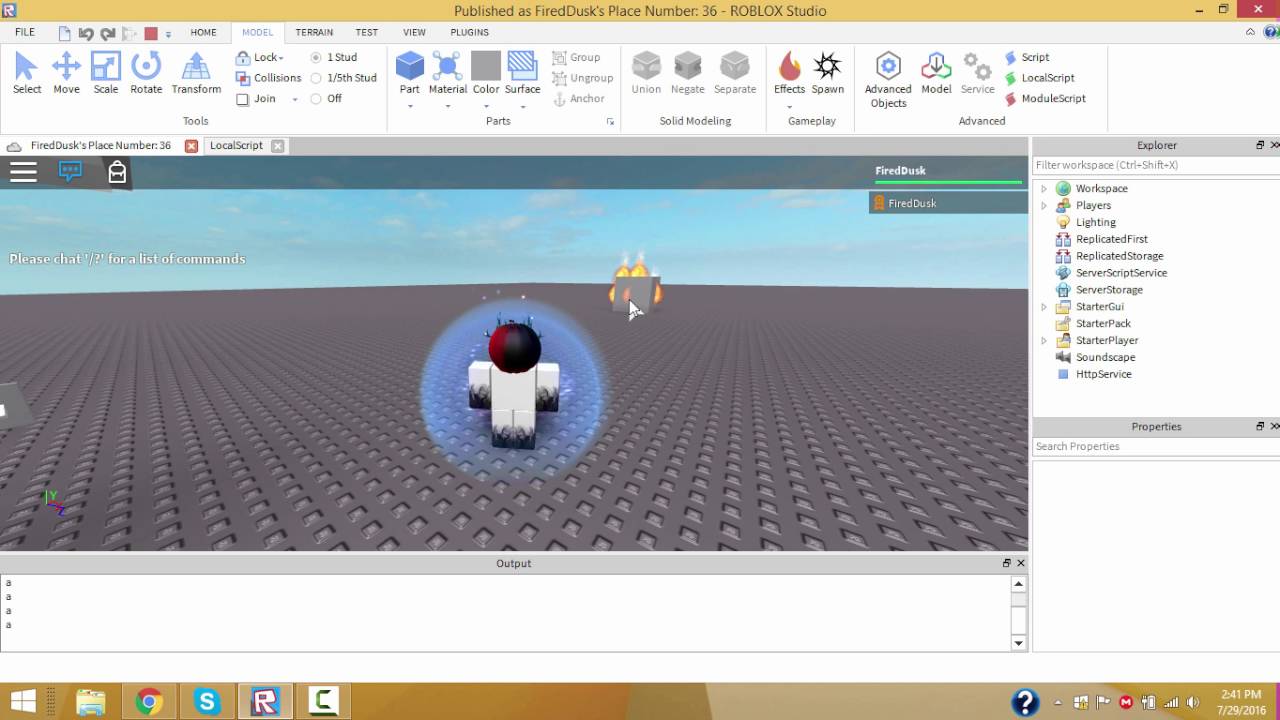Image resolution: width=1280 pixels, height=720 pixels.
Task: Click the Group button
Action: [x=577, y=57]
